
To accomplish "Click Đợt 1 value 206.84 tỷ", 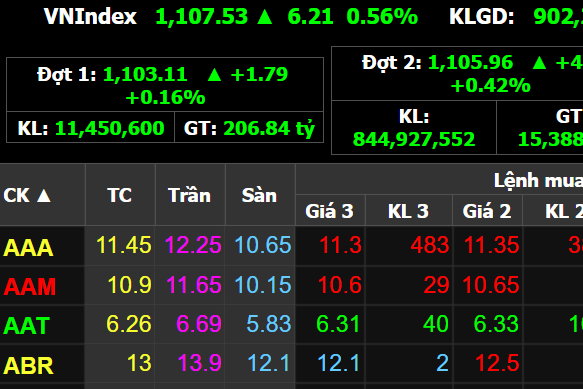I will [x=269, y=128].
